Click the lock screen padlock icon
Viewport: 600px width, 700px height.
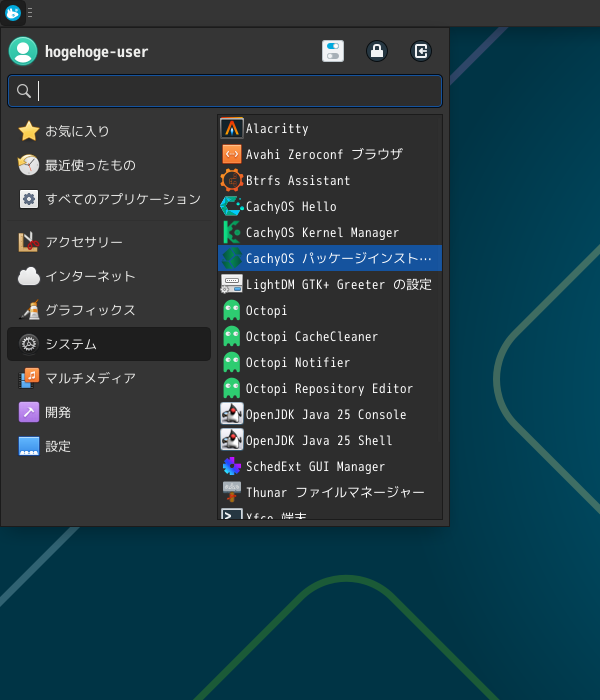(377, 51)
